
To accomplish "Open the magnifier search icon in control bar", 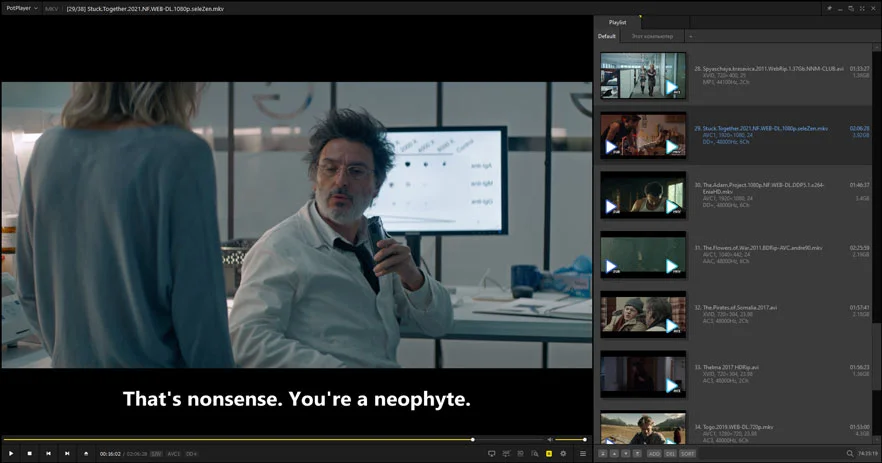I will pyautogui.click(x=534, y=453).
